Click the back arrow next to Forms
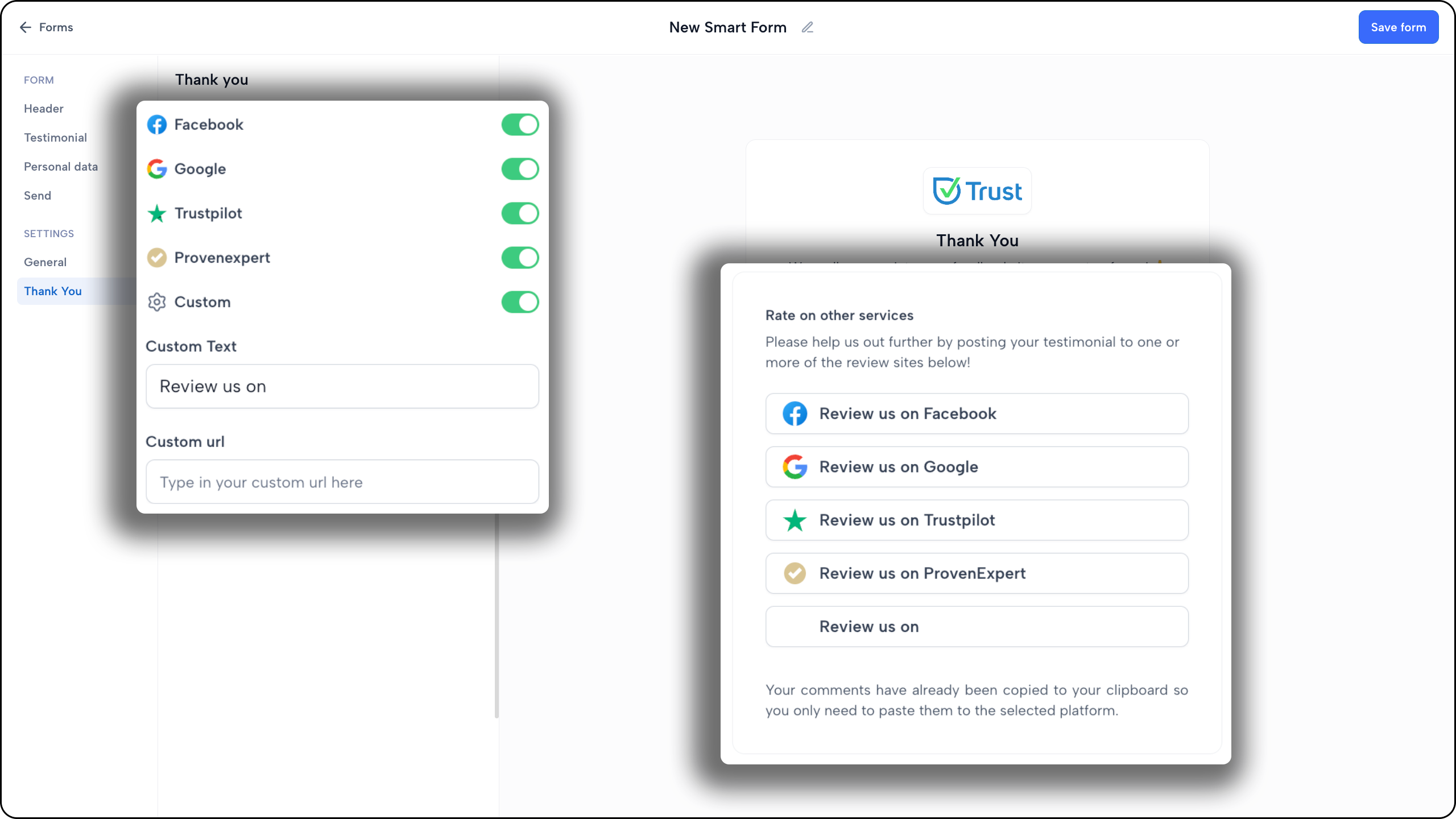This screenshot has height=819, width=1456. 25,27
